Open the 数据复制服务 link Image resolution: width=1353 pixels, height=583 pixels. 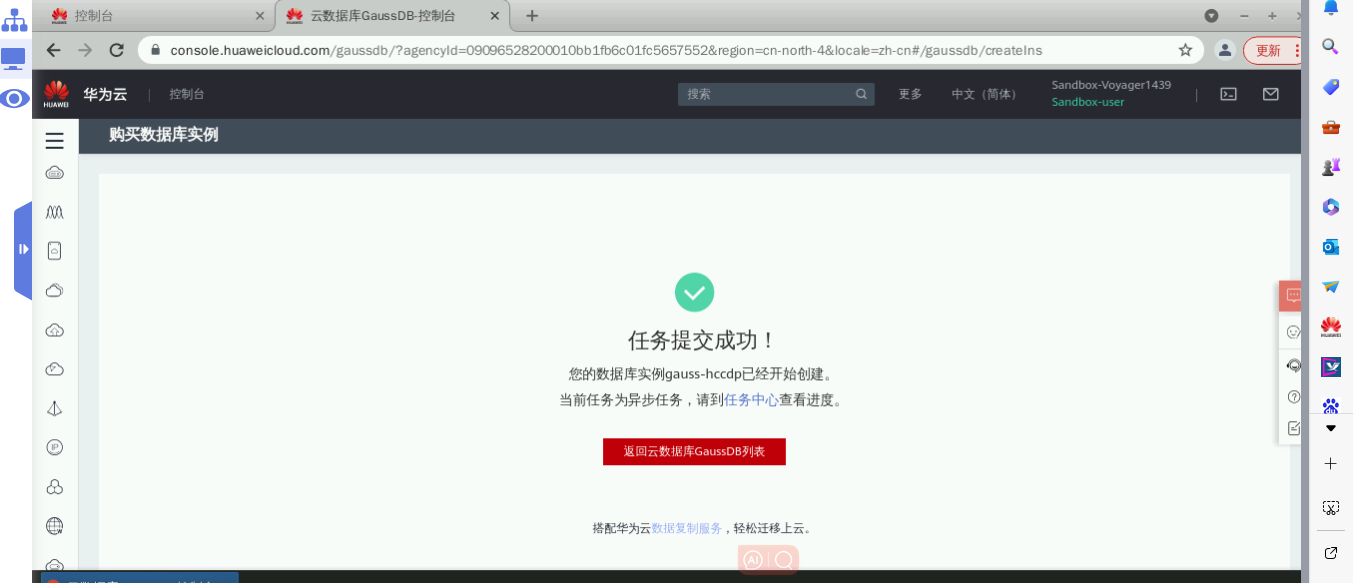686,529
